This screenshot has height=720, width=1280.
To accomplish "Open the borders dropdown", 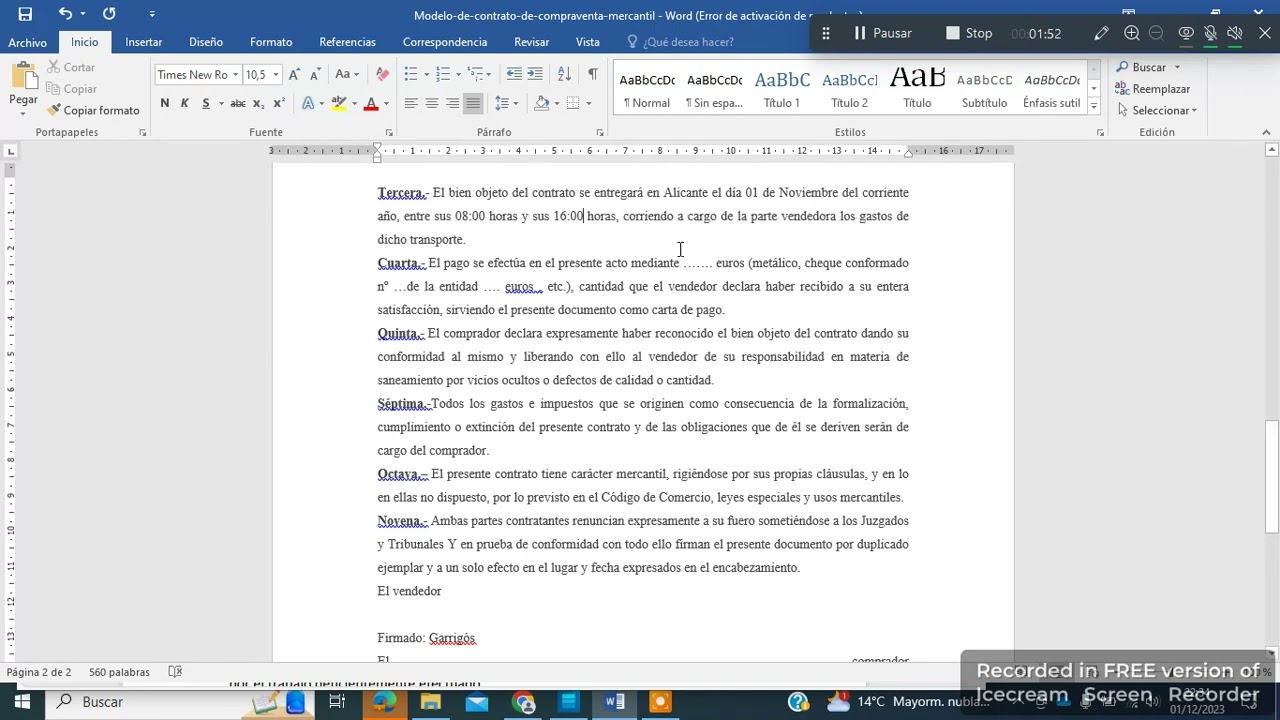I will click(589, 103).
